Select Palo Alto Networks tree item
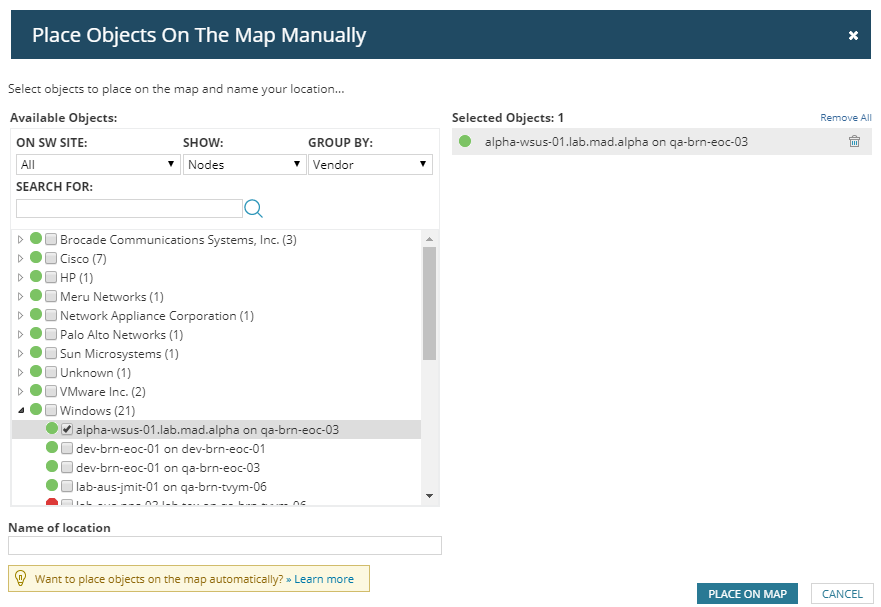Screen dimensions: 881x607 pyautogui.click(x=121, y=335)
